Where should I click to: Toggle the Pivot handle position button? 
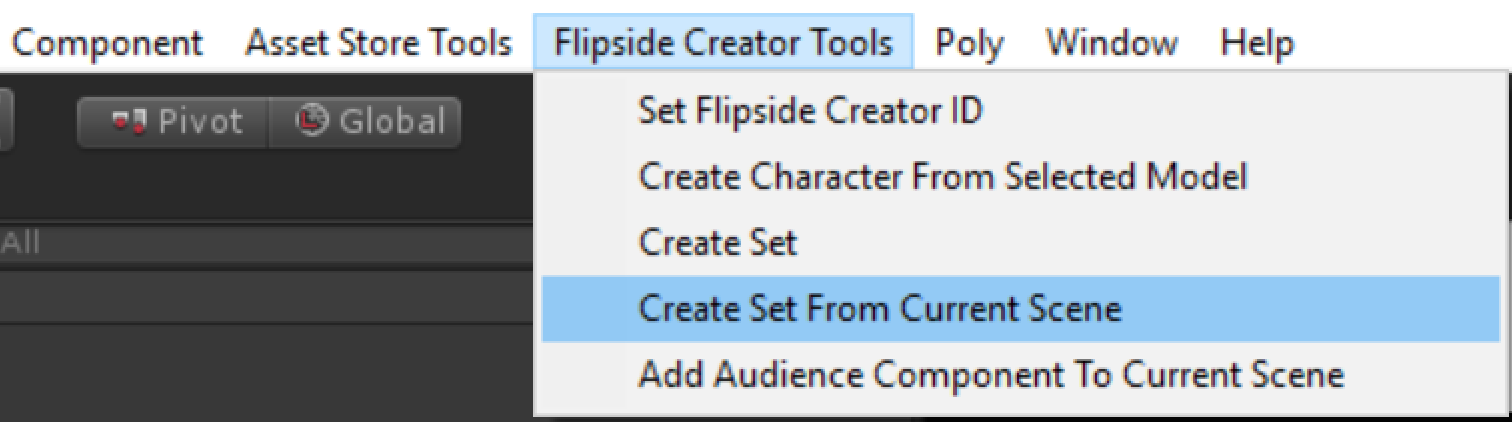click(x=173, y=122)
